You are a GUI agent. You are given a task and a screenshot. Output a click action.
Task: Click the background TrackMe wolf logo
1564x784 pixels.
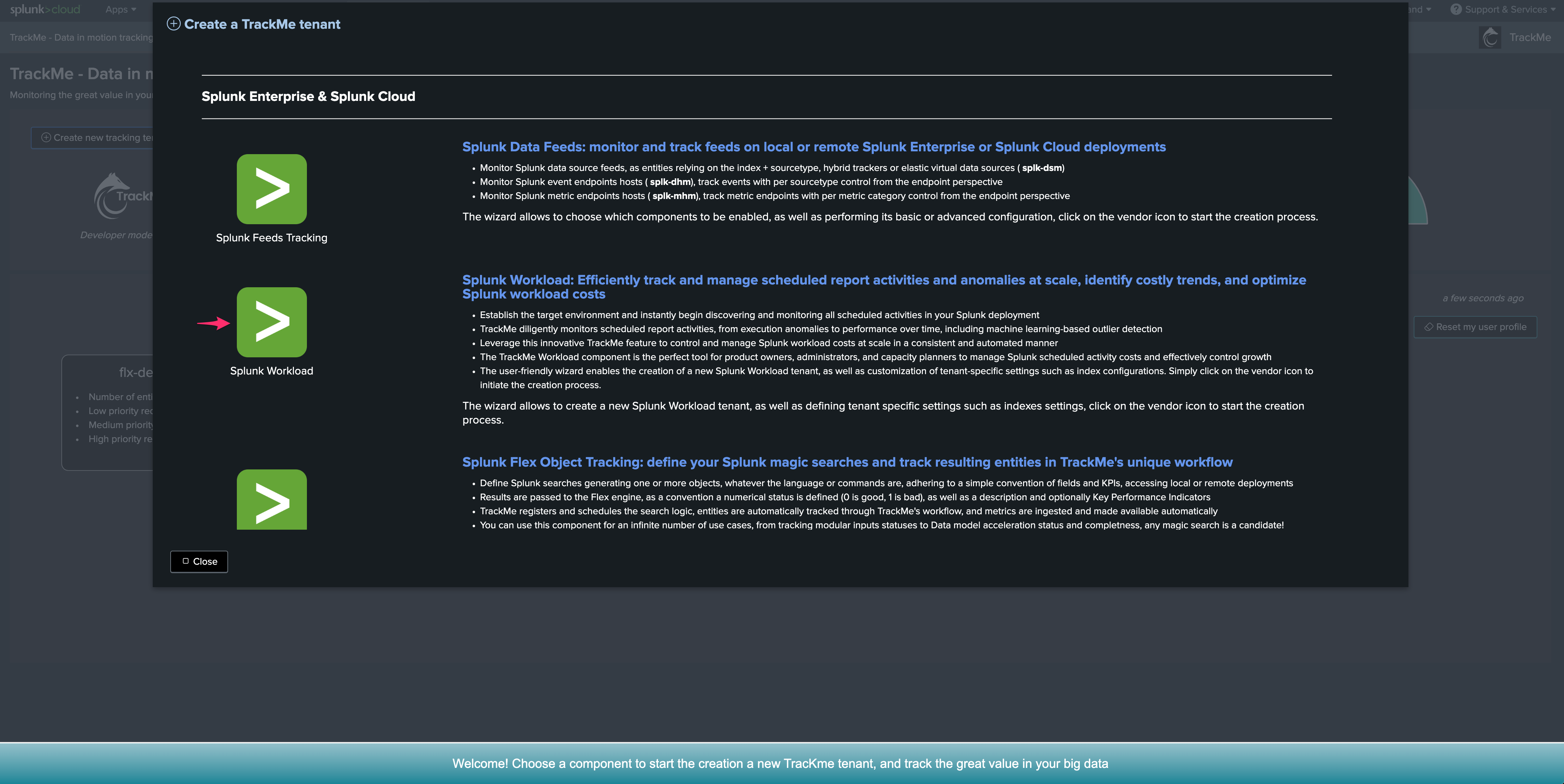(x=123, y=196)
